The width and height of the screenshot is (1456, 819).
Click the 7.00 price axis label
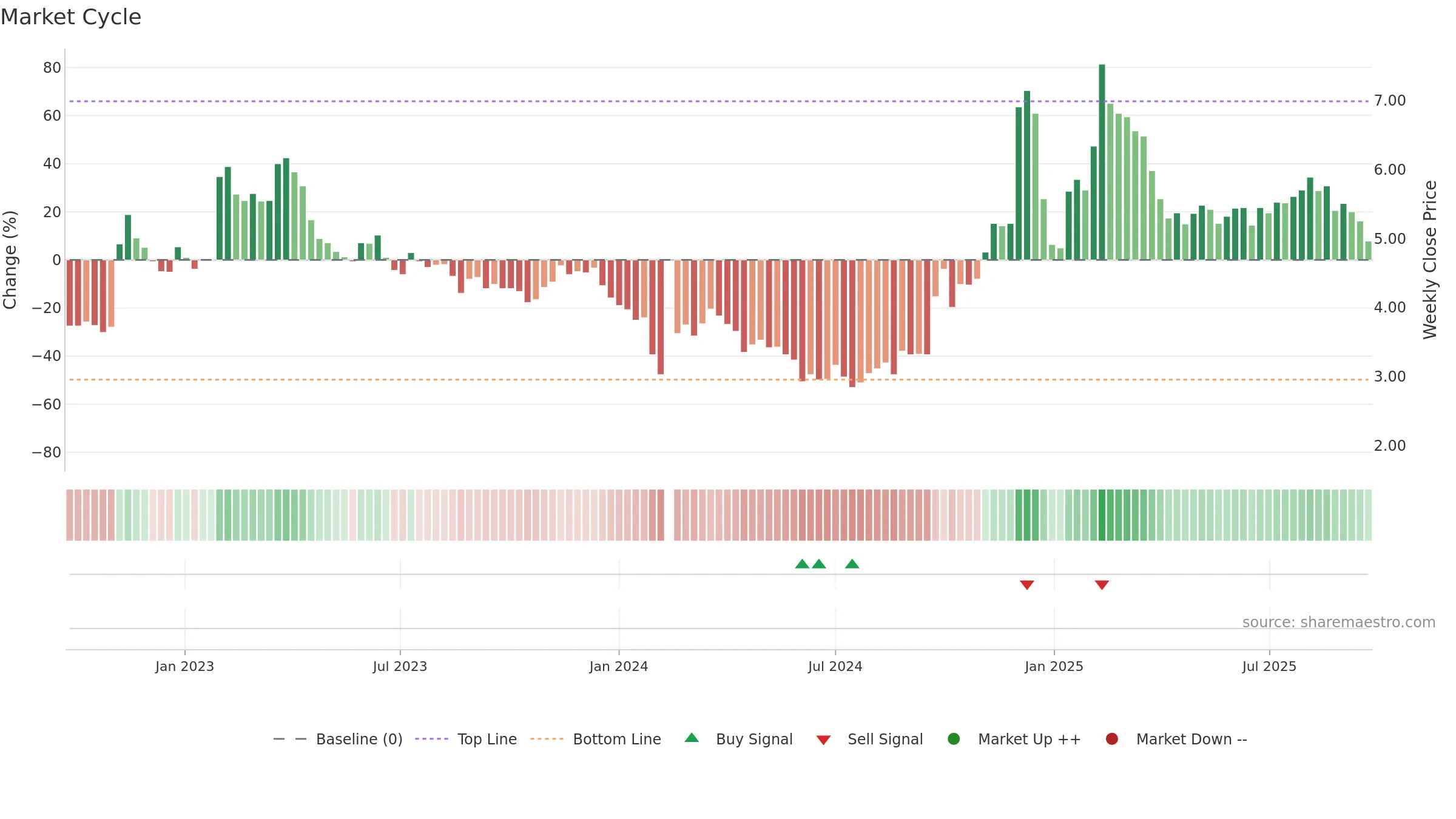[x=1390, y=100]
